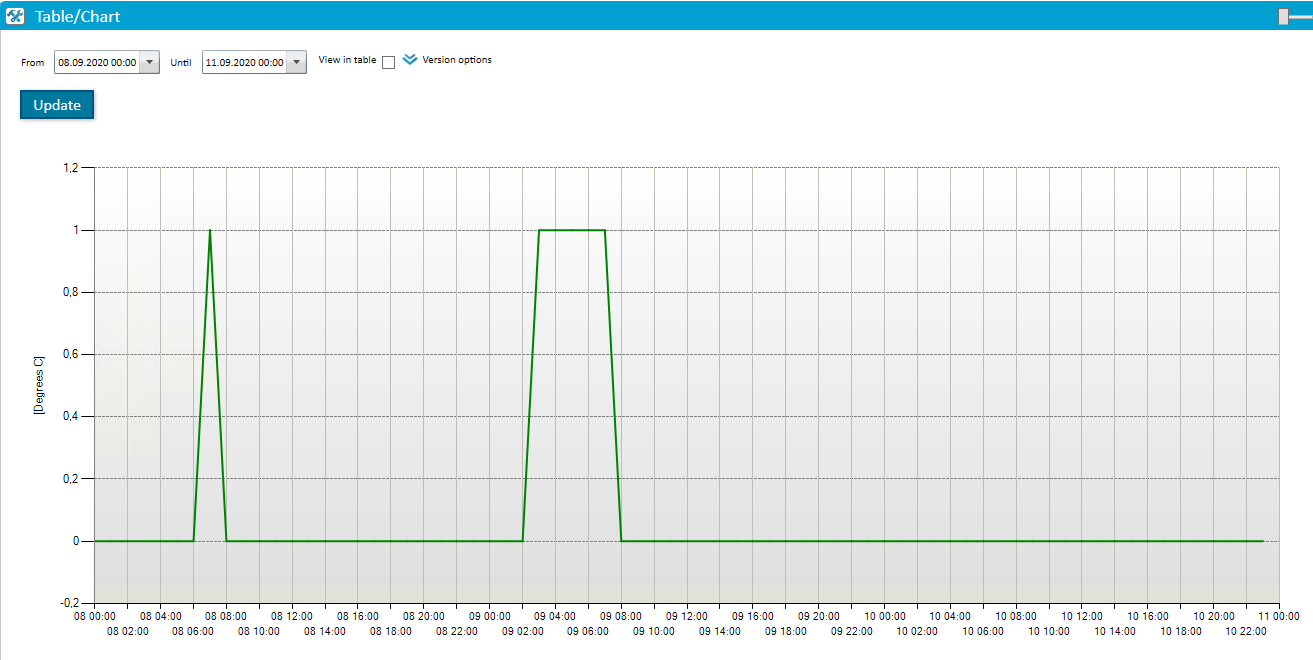Open the From date dropdown arrow
Image resolution: width=1313 pixels, height=660 pixels.
pyautogui.click(x=149, y=62)
